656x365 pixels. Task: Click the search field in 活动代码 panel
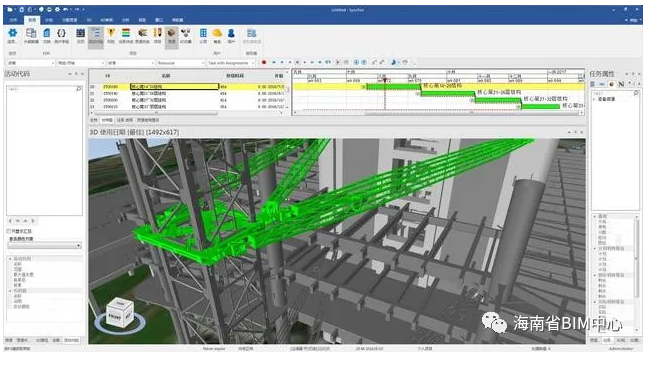pyautogui.click(x=44, y=89)
